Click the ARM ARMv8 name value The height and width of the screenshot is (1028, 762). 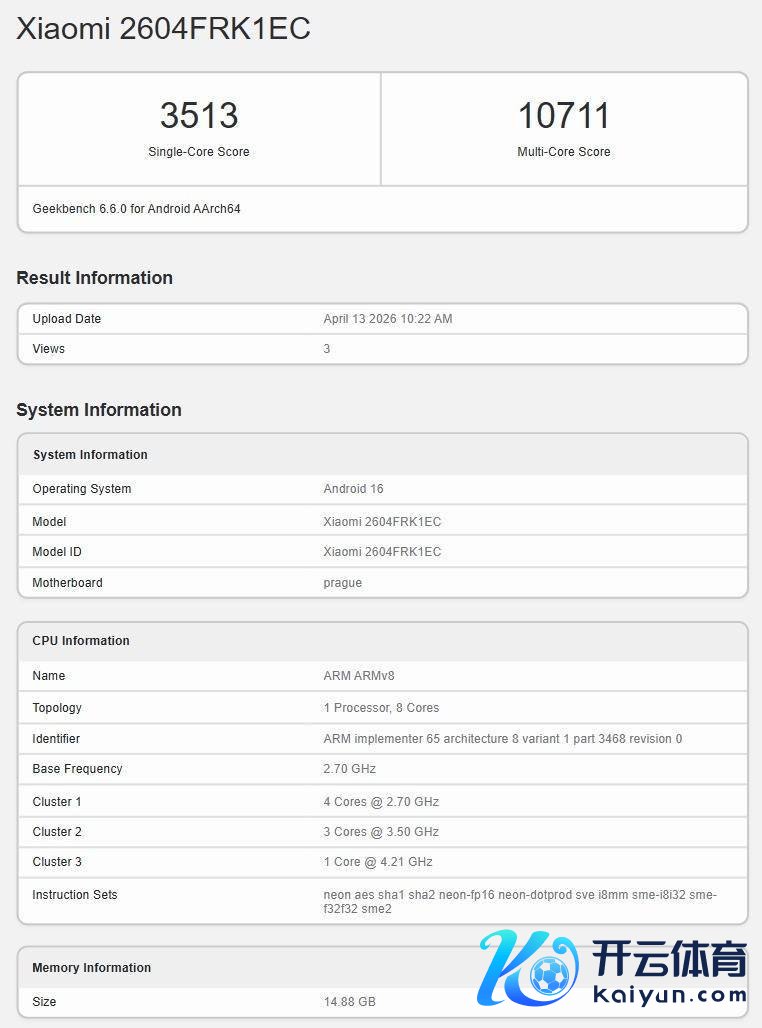[359, 676]
